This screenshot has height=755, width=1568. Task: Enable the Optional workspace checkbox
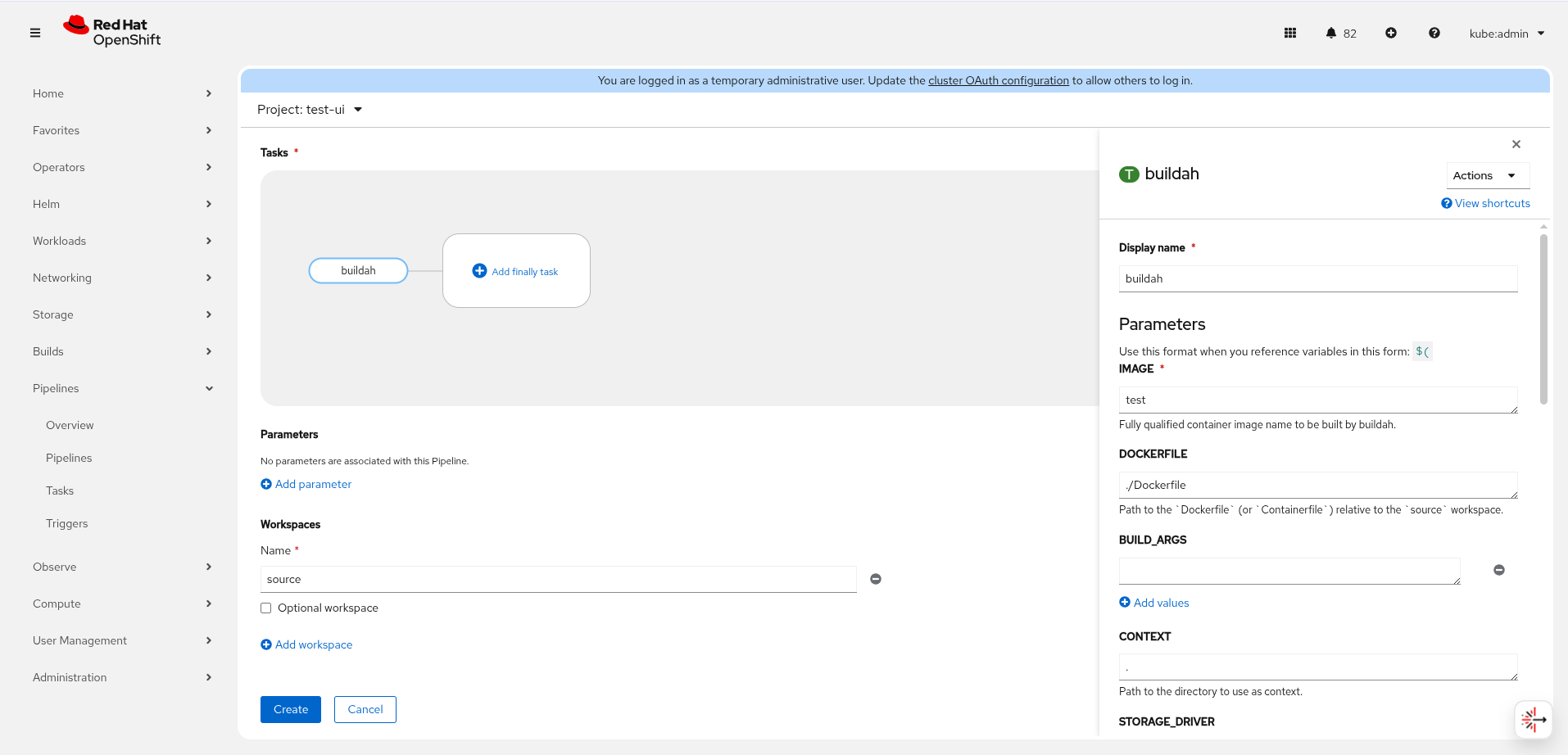(266, 608)
